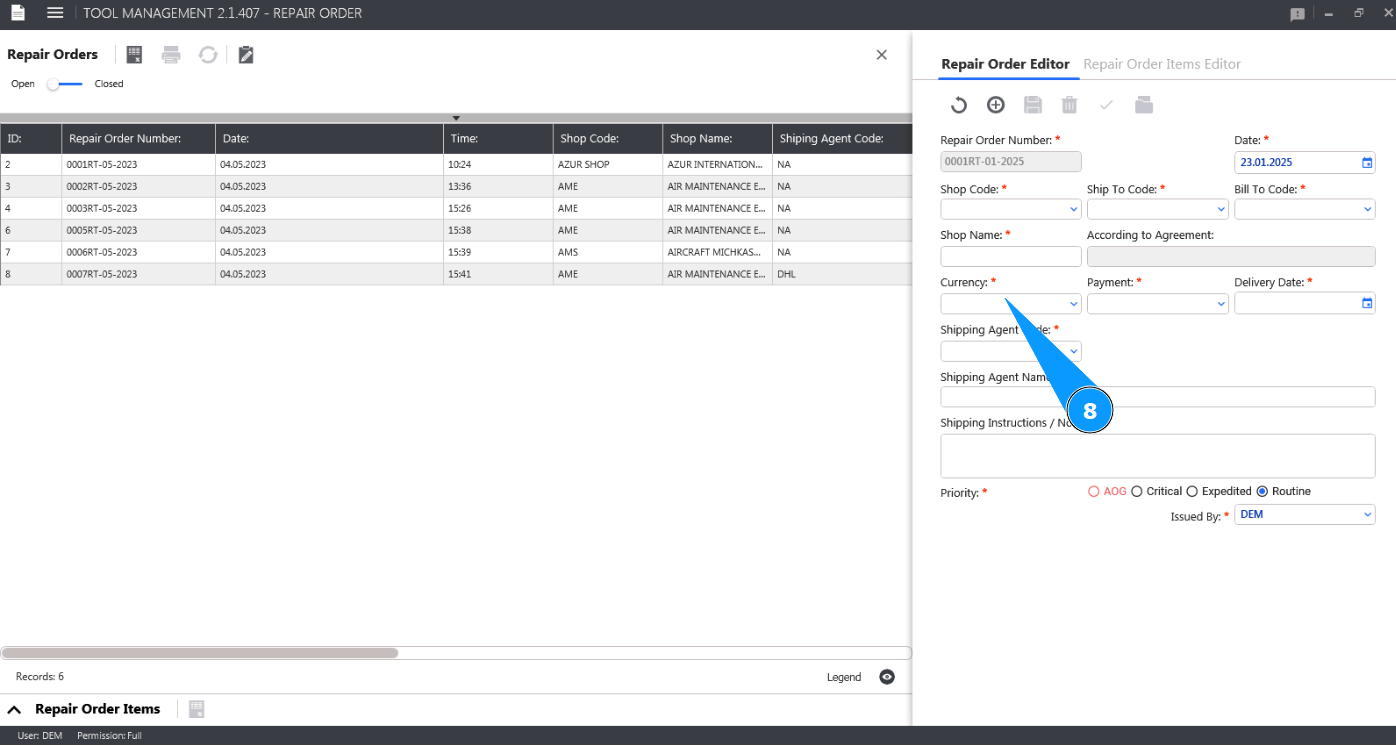Sort by the Time column header
The image size is (1396, 746).
pyautogui.click(x=498, y=139)
